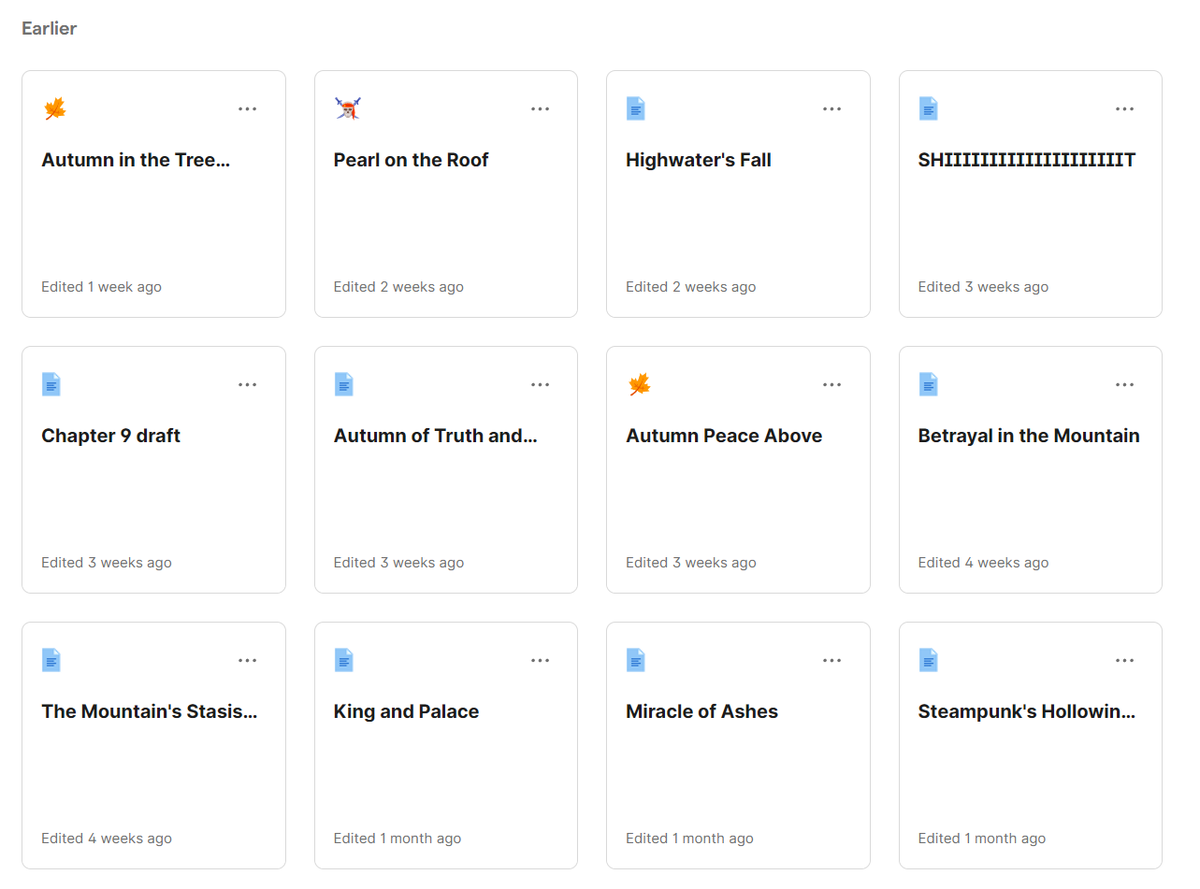Open more options for Miracle of Ashes
The width and height of the screenshot is (1200, 889).
click(832, 661)
